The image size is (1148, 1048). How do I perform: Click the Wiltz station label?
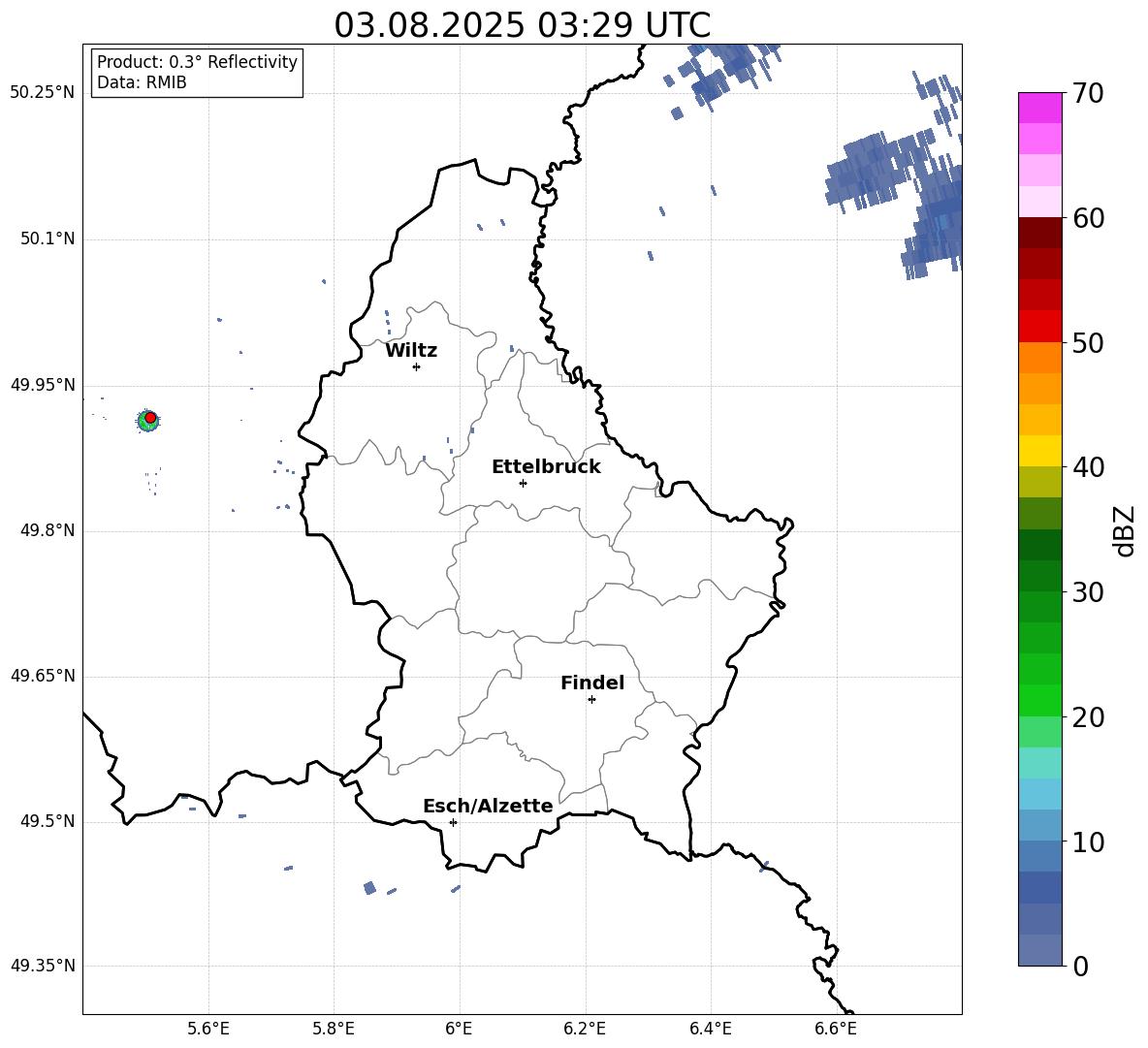point(411,351)
